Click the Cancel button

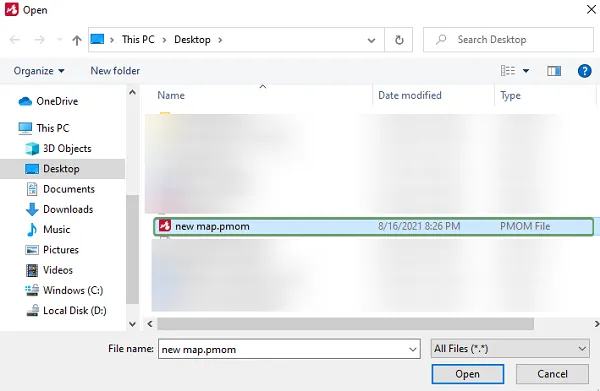(x=552, y=374)
